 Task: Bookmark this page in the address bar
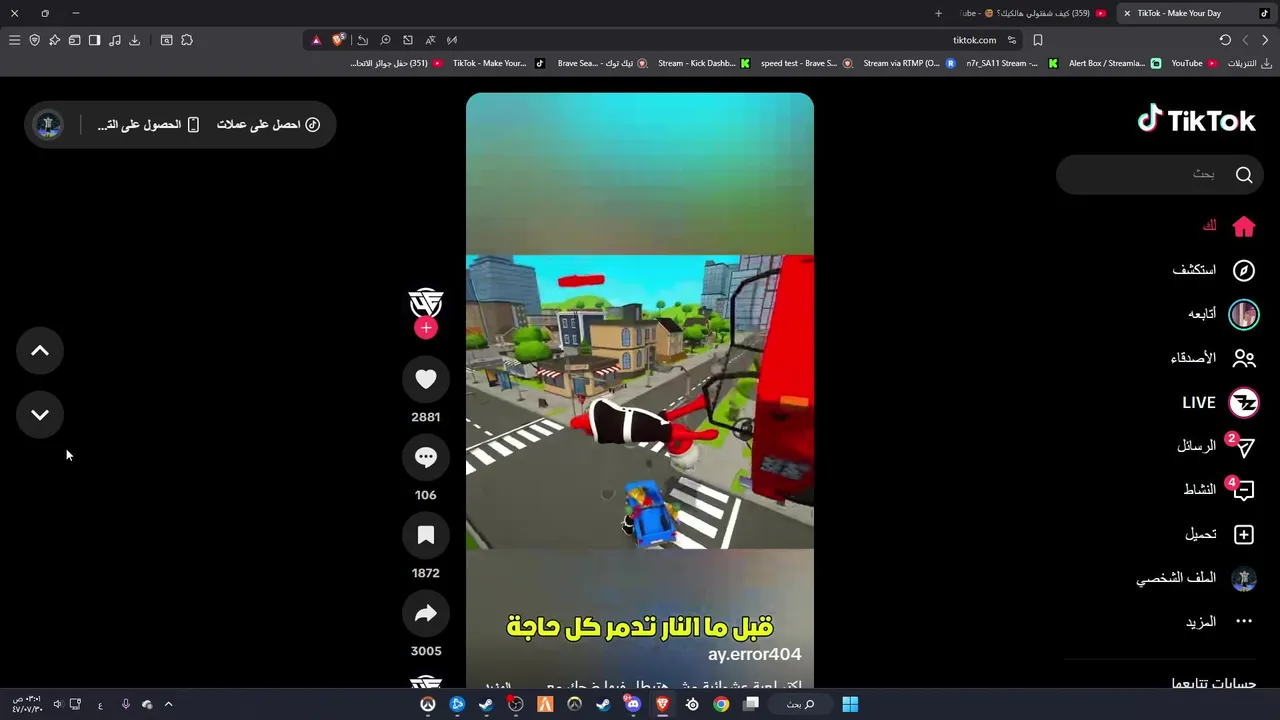(1038, 40)
